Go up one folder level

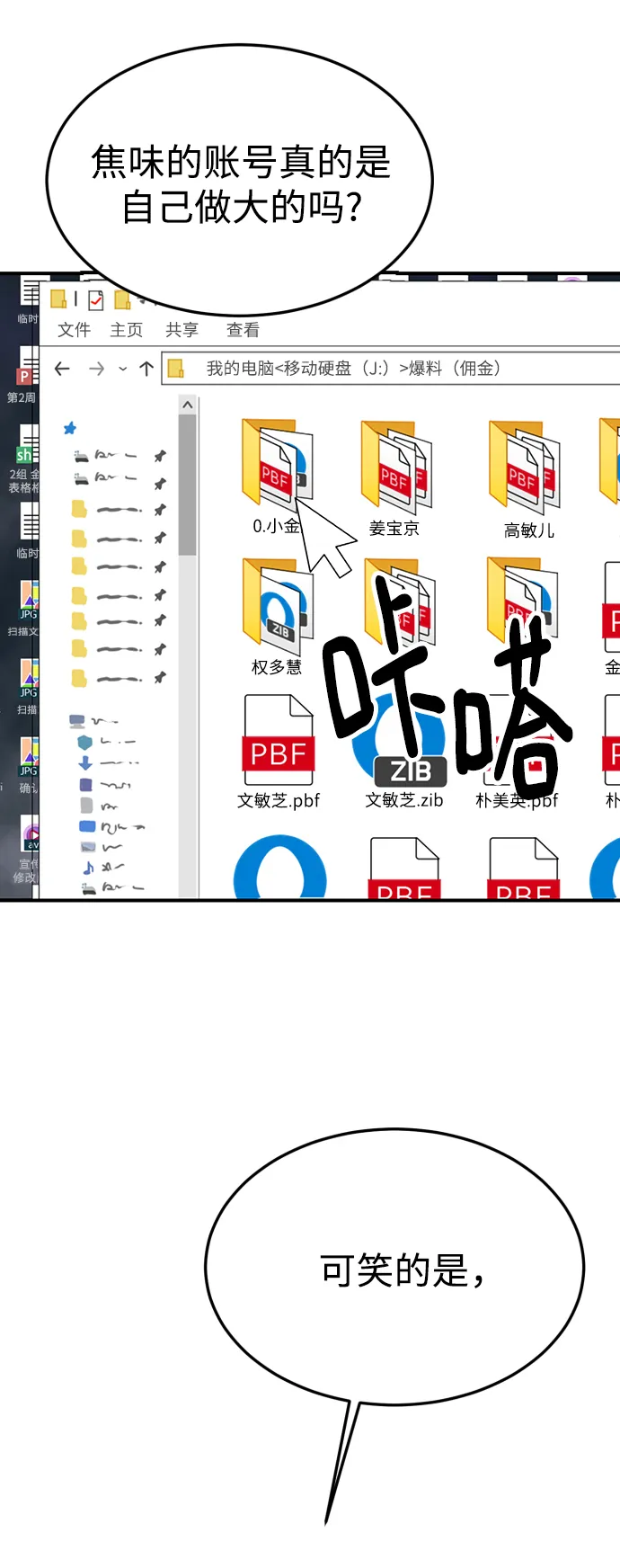[146, 369]
